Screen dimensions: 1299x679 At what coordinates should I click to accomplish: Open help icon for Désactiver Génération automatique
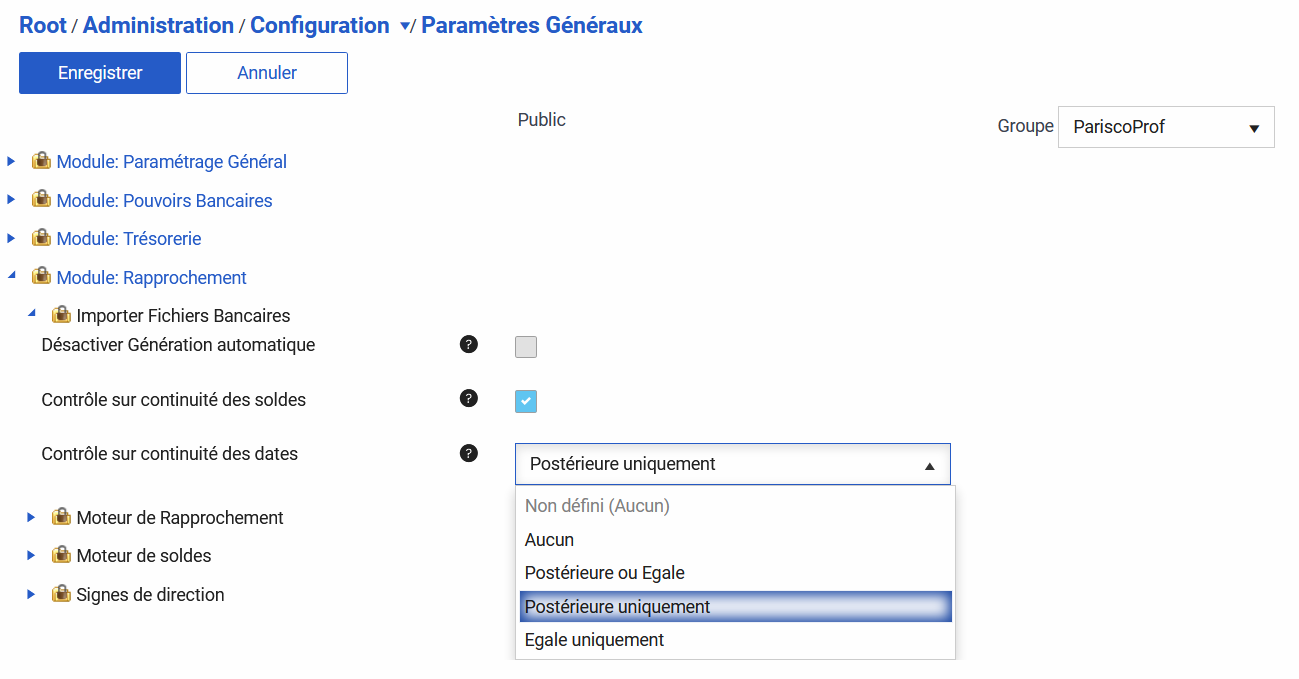(x=468, y=344)
